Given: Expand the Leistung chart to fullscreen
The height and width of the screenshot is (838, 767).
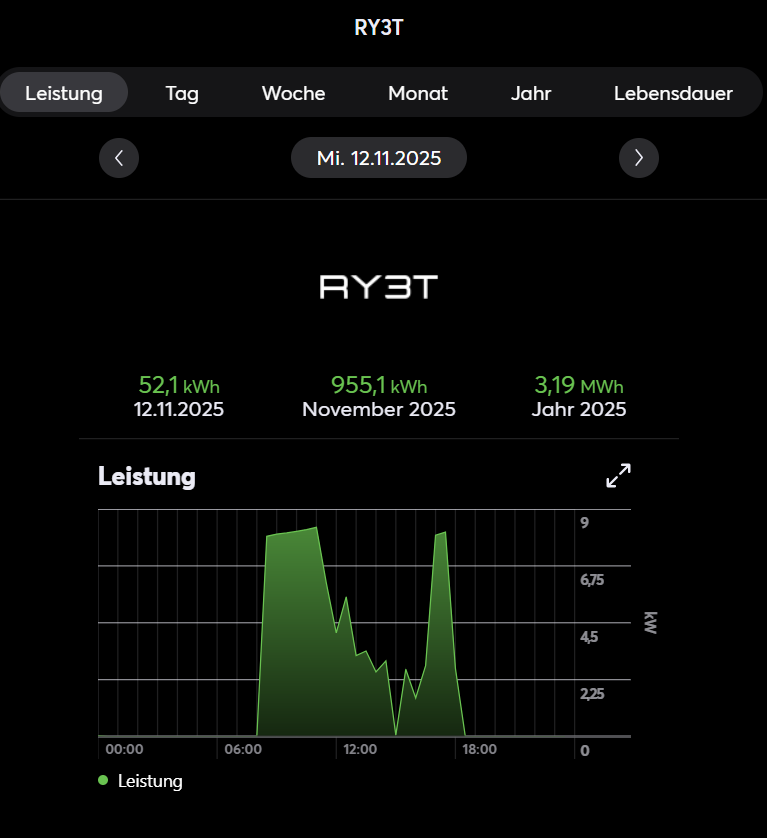Looking at the screenshot, I should point(619,476).
